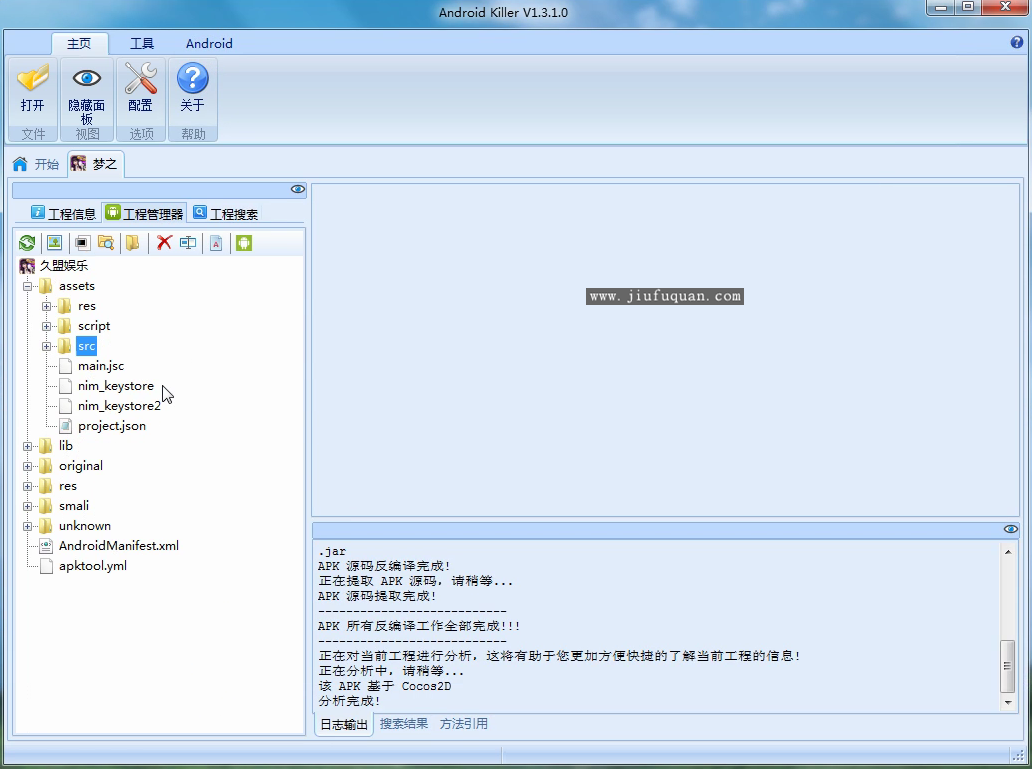Select the 梦之 project tab
Image resolution: width=1032 pixels, height=769 pixels.
coord(95,164)
